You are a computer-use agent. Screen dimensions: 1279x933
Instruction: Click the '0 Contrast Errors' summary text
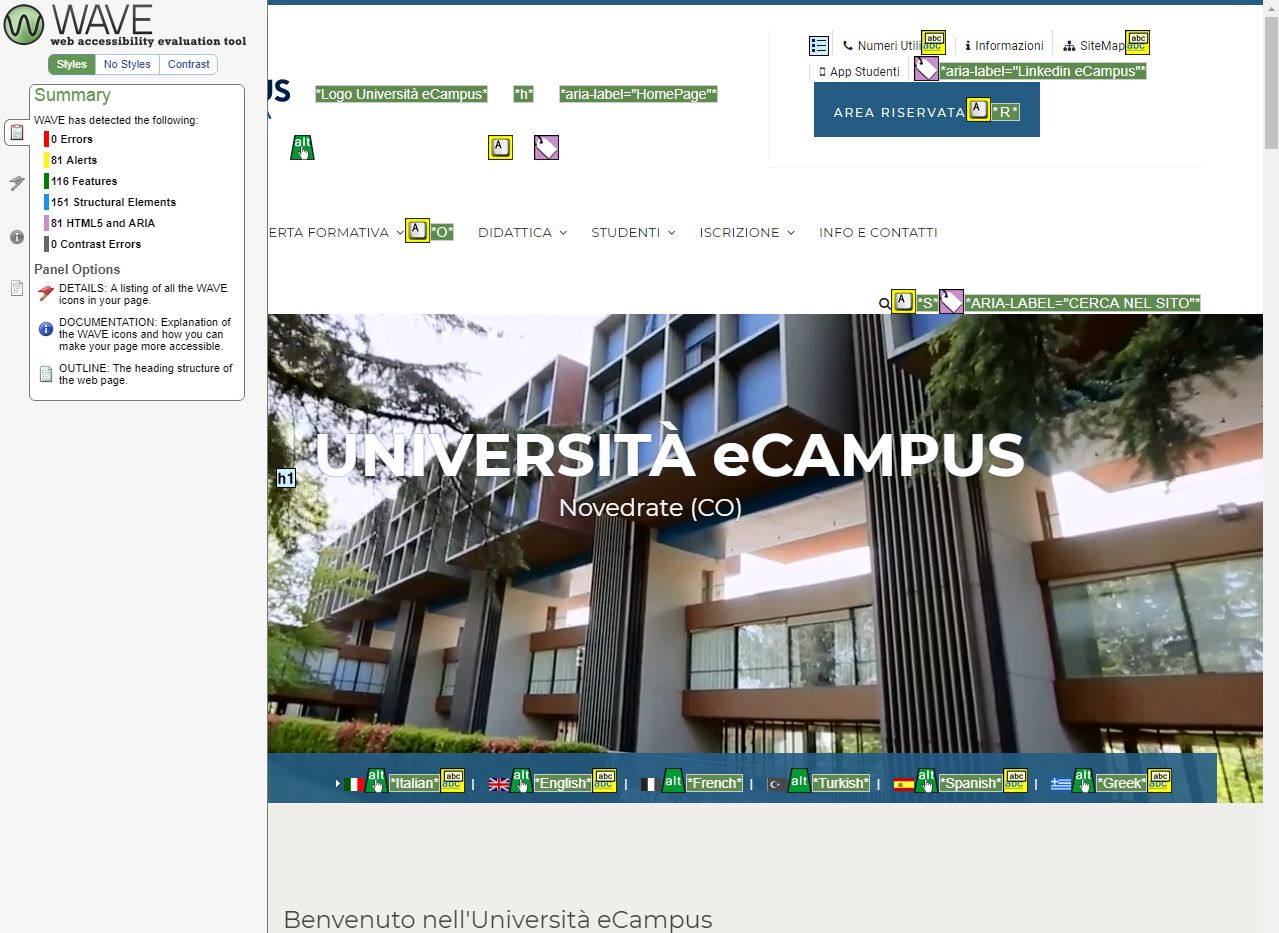coord(96,244)
